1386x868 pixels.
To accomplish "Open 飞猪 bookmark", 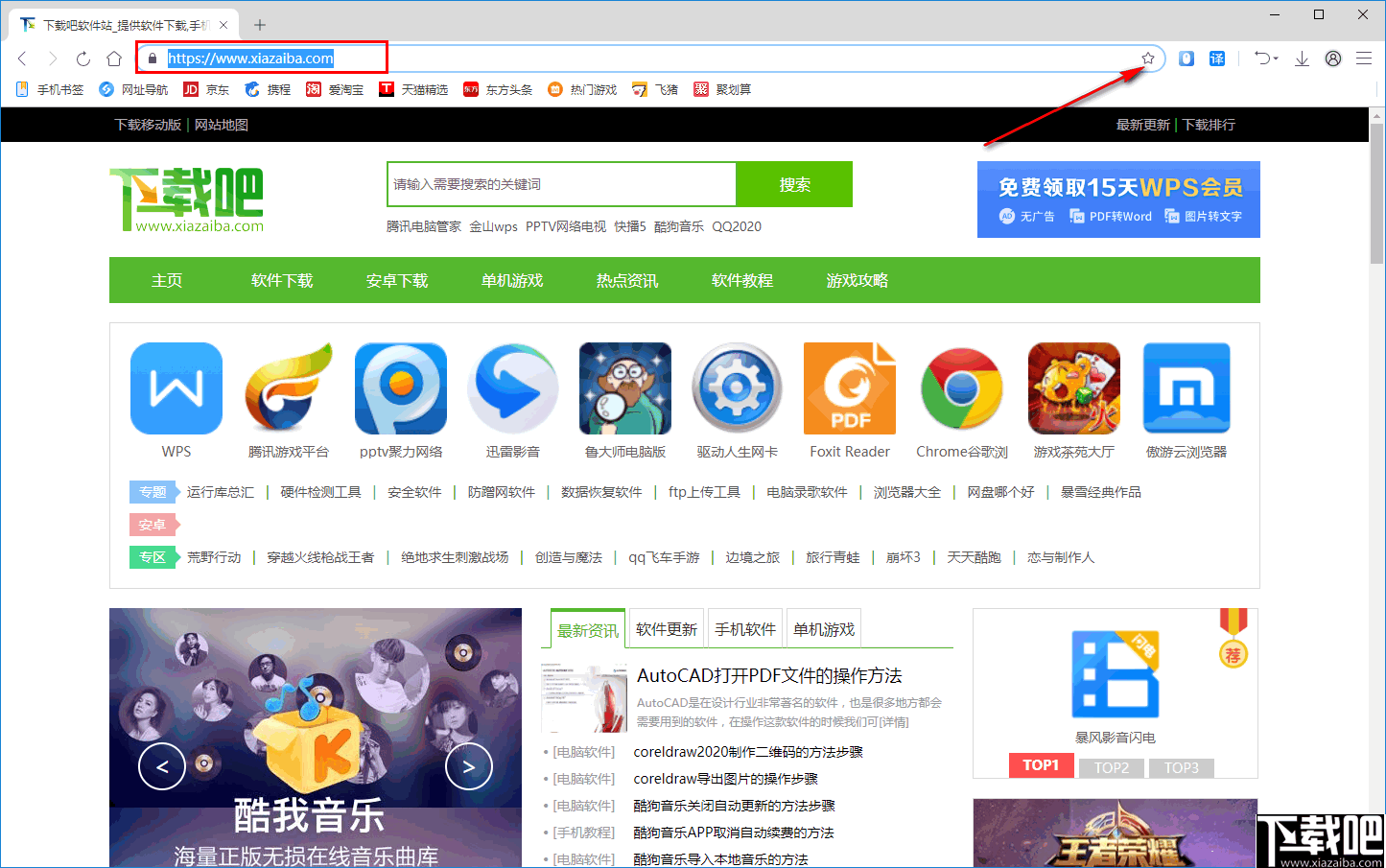I will (x=655, y=89).
